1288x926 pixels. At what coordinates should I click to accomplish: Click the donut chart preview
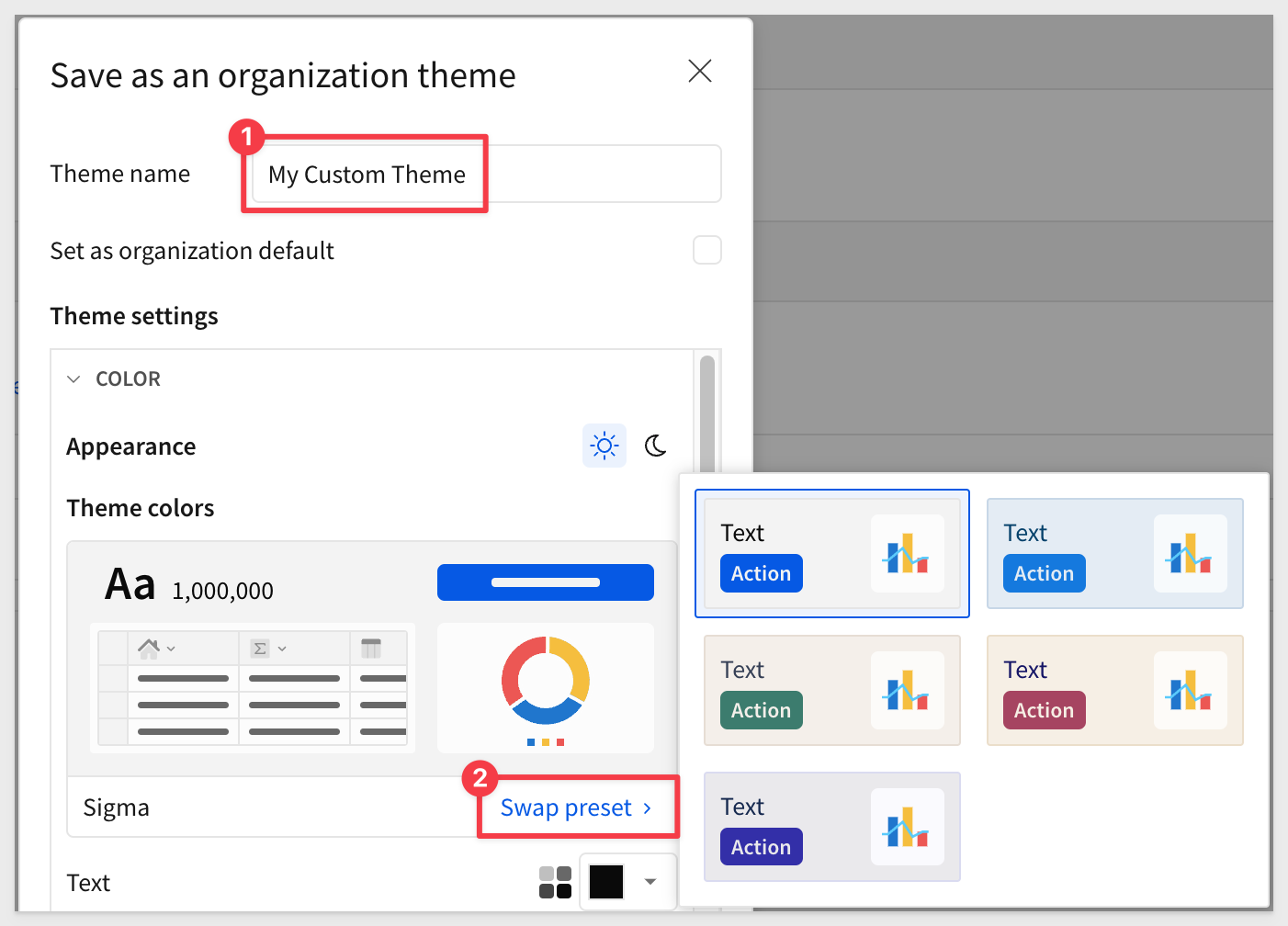[545, 680]
